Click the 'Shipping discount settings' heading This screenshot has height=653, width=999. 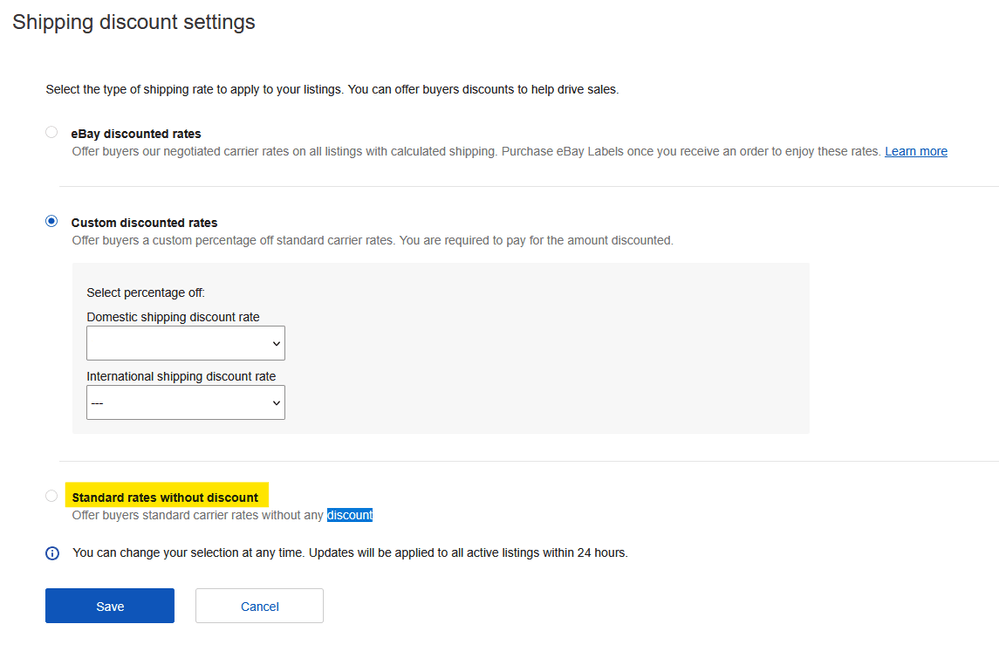pyautogui.click(x=134, y=22)
